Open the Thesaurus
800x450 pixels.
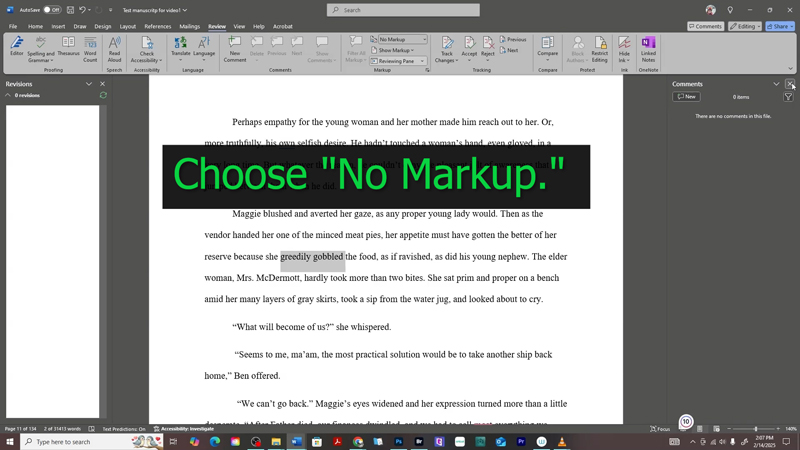[68, 46]
